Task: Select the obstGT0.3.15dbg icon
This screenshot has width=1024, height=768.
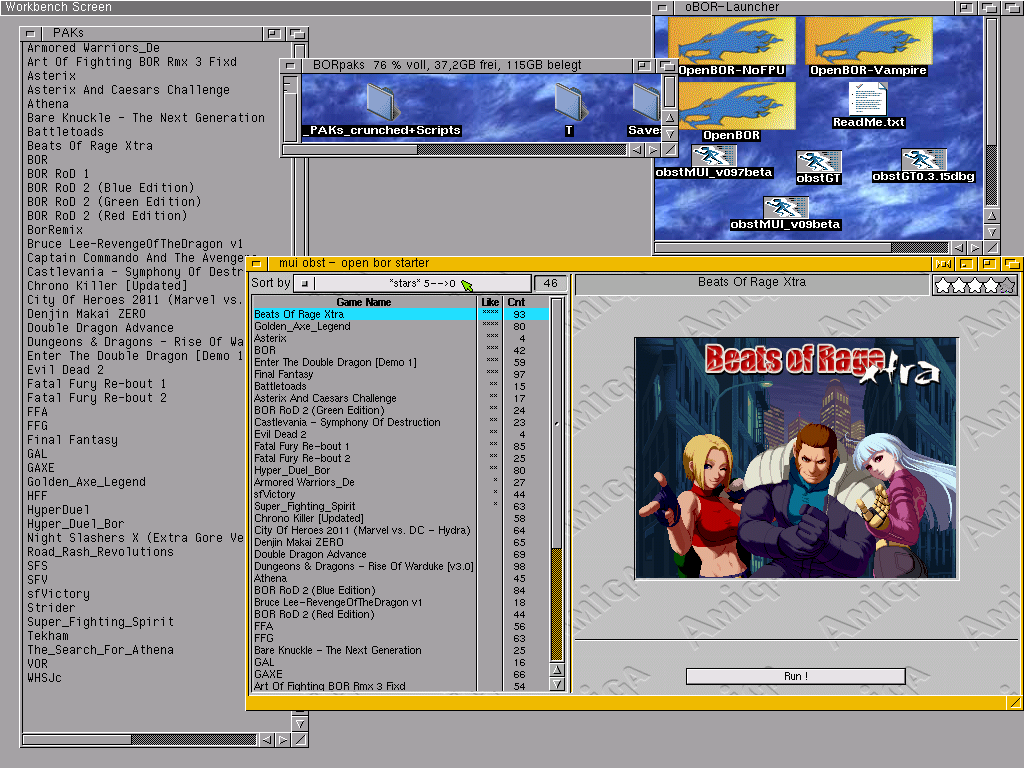Action: coord(923,161)
